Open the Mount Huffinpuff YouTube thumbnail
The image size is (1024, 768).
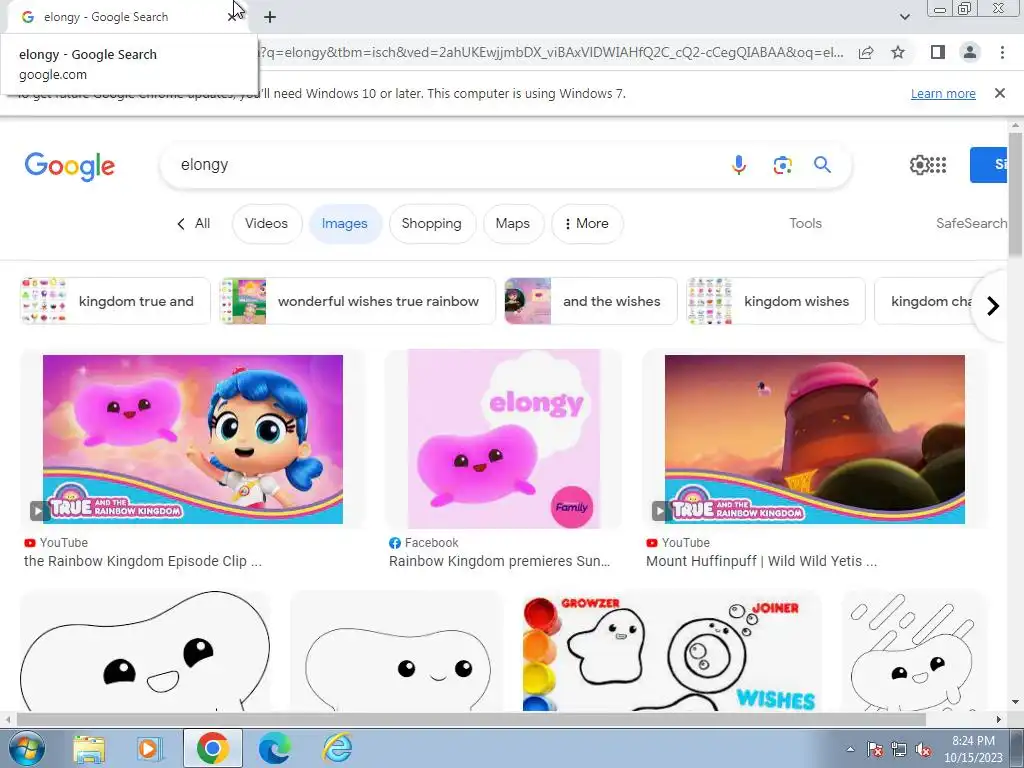coord(814,439)
